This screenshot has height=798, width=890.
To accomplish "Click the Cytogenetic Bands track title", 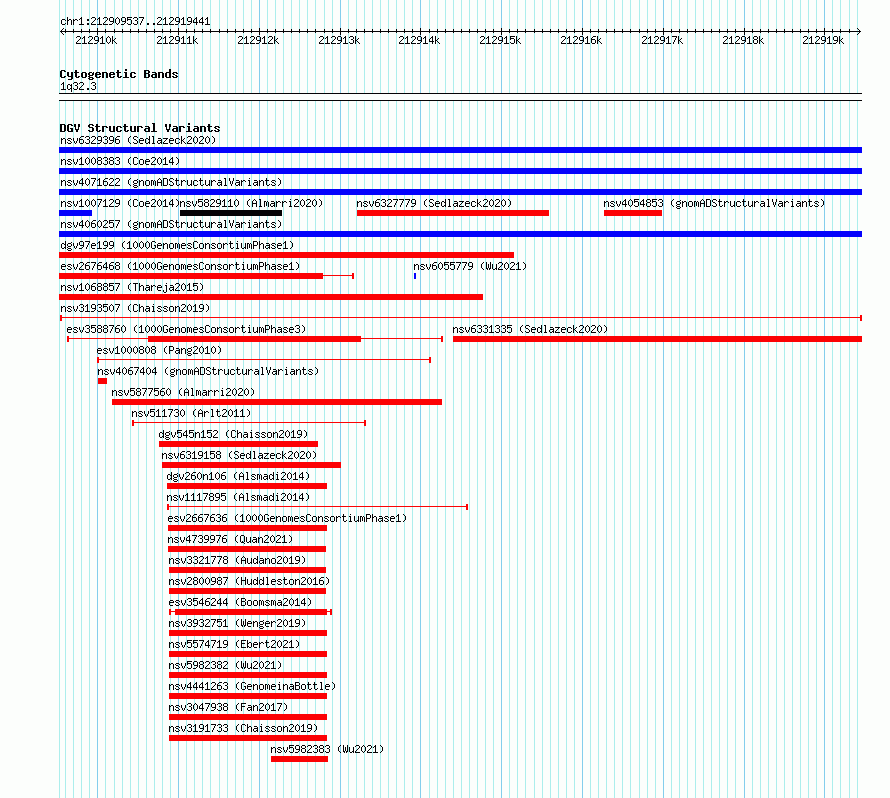I will (119, 74).
